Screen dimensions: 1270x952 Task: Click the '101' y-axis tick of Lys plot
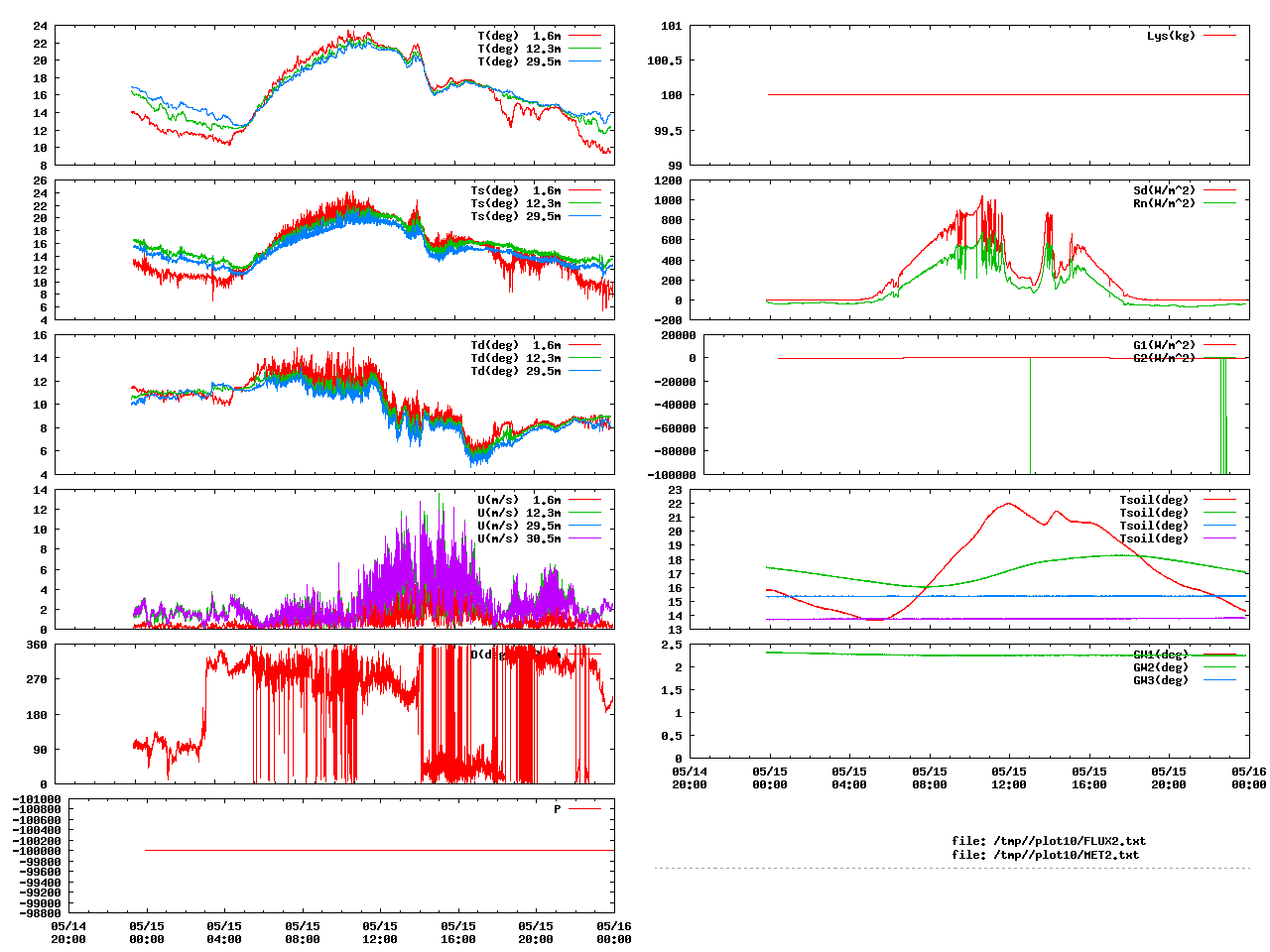coord(672,26)
